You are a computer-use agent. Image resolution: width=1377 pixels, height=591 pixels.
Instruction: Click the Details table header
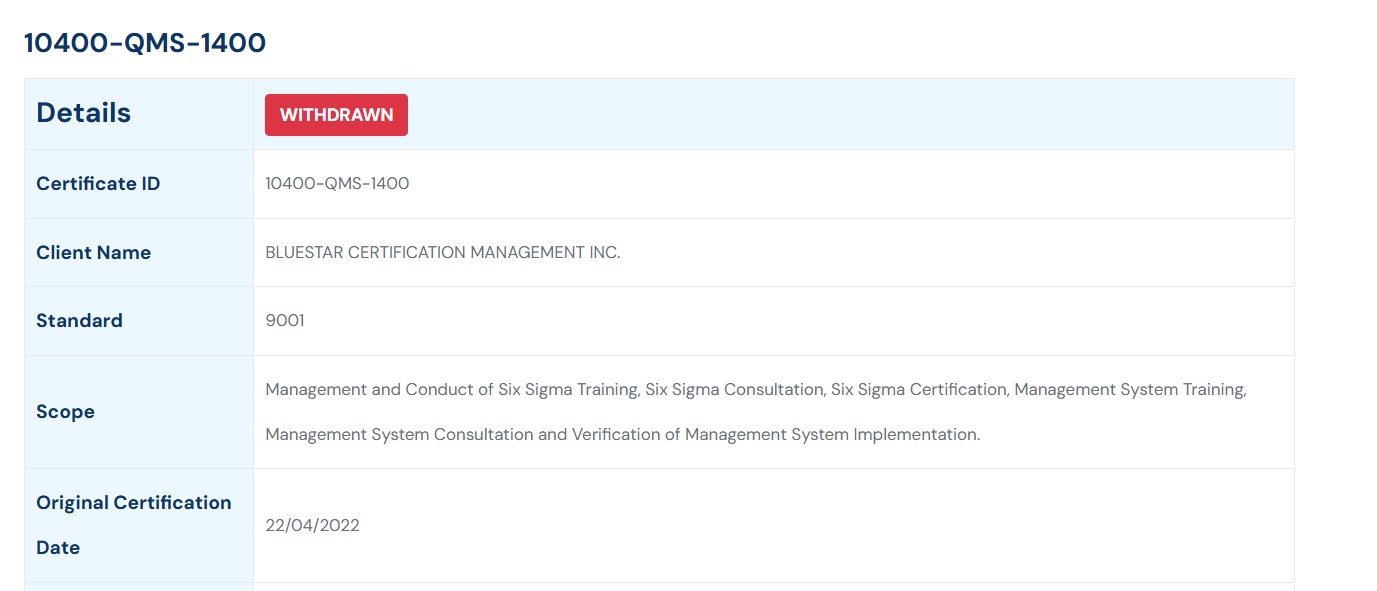point(84,113)
